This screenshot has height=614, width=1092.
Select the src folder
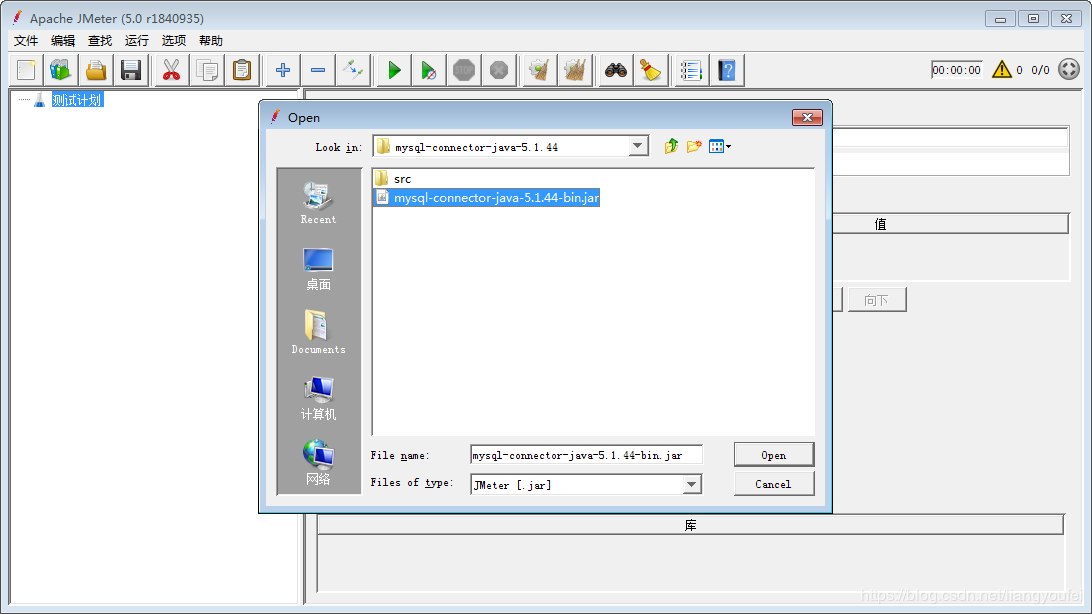(x=393, y=179)
